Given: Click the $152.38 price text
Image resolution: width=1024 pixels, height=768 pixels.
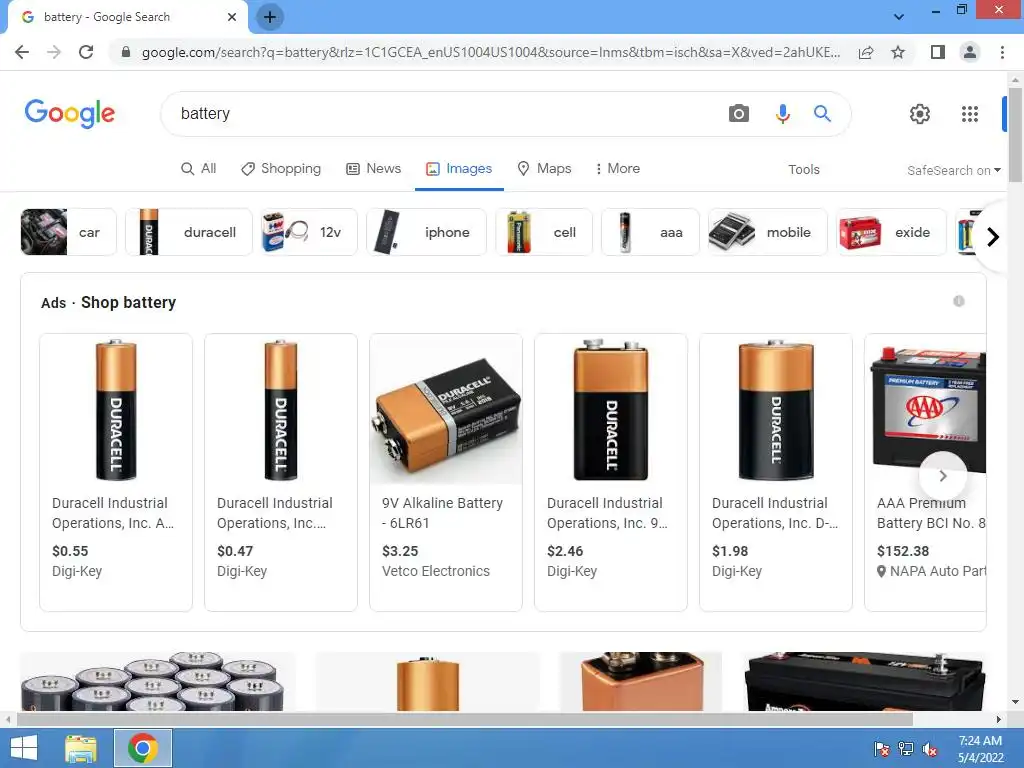Looking at the screenshot, I should [x=903, y=551].
